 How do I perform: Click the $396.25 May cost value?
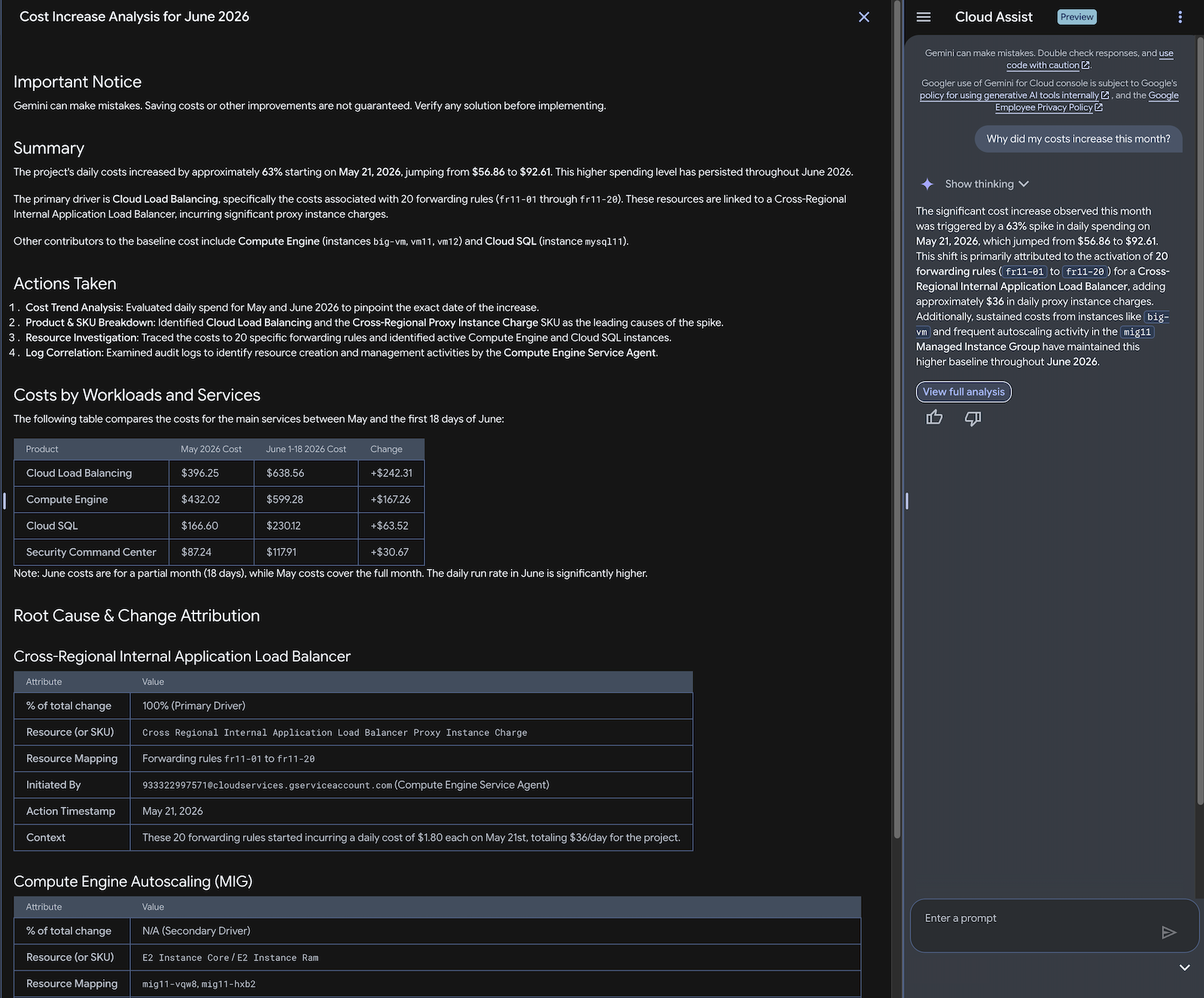pos(199,473)
